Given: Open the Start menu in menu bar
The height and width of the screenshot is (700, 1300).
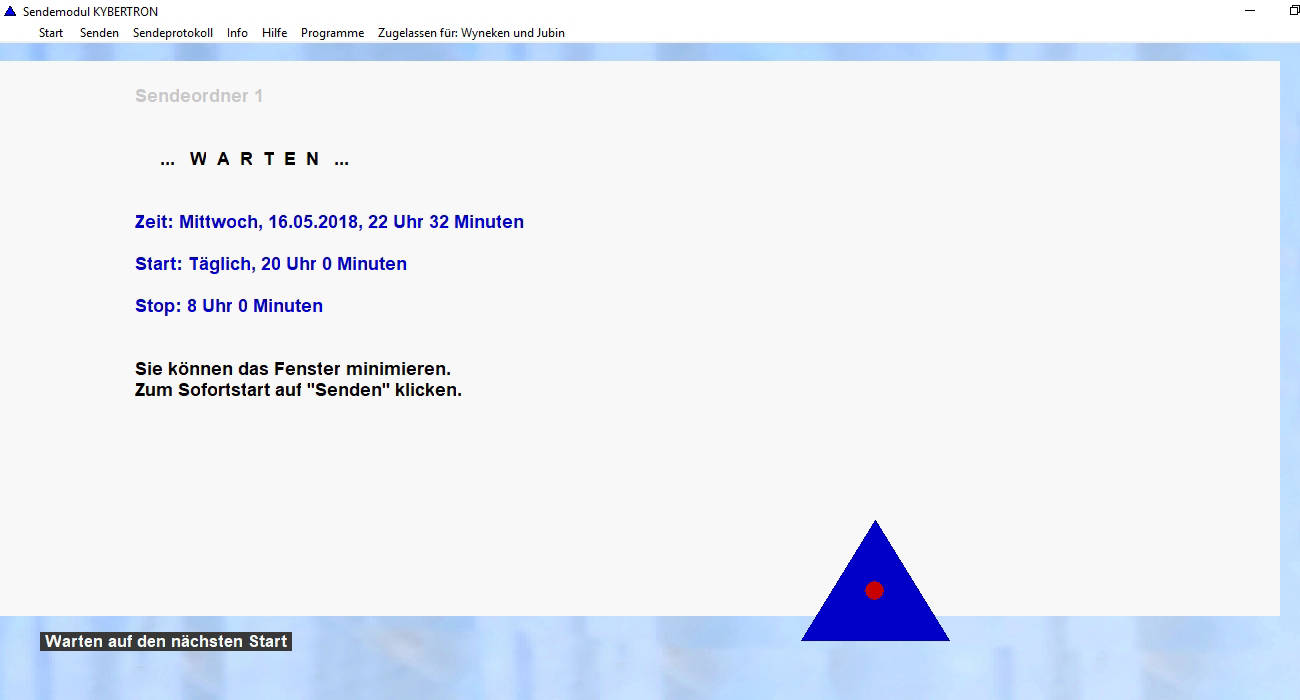Looking at the screenshot, I should click(x=51, y=33).
